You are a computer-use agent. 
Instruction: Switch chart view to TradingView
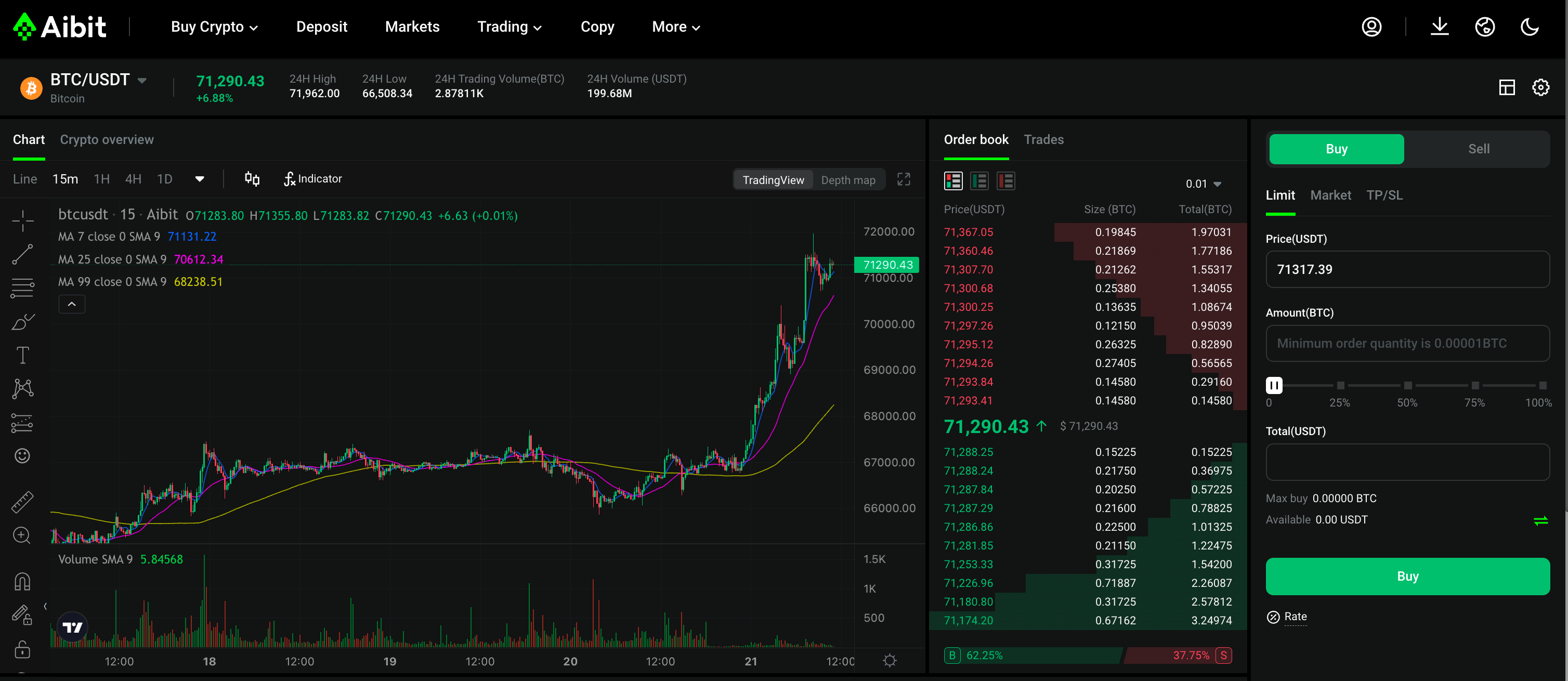point(773,180)
